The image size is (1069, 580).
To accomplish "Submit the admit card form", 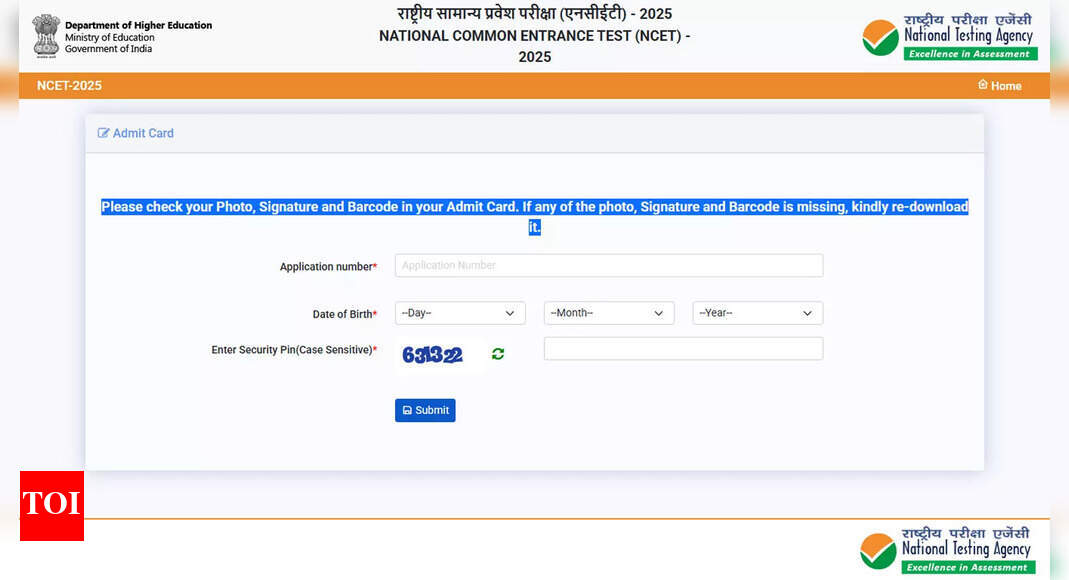I will tap(425, 410).
